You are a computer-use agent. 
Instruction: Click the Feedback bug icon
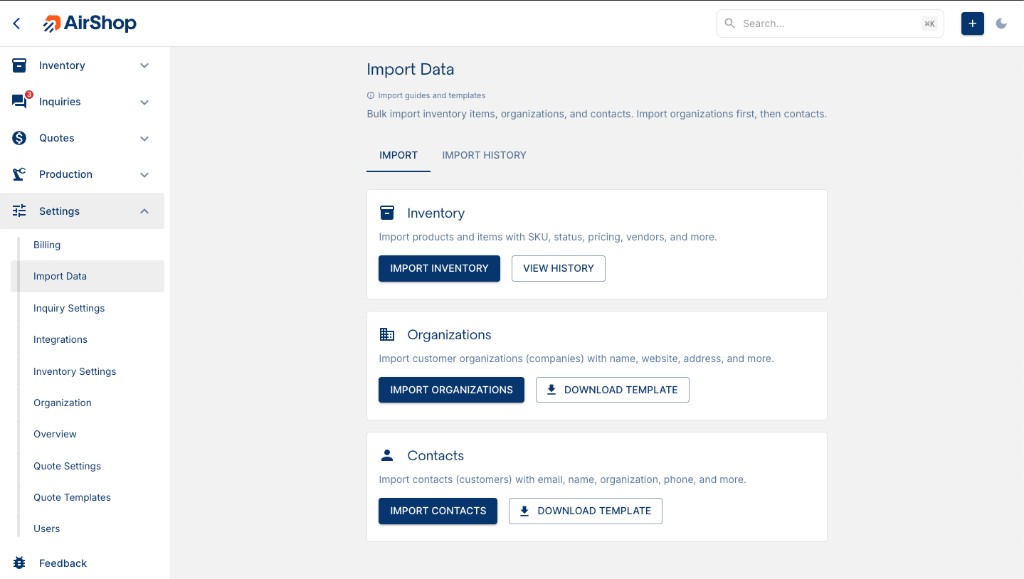[x=19, y=563]
